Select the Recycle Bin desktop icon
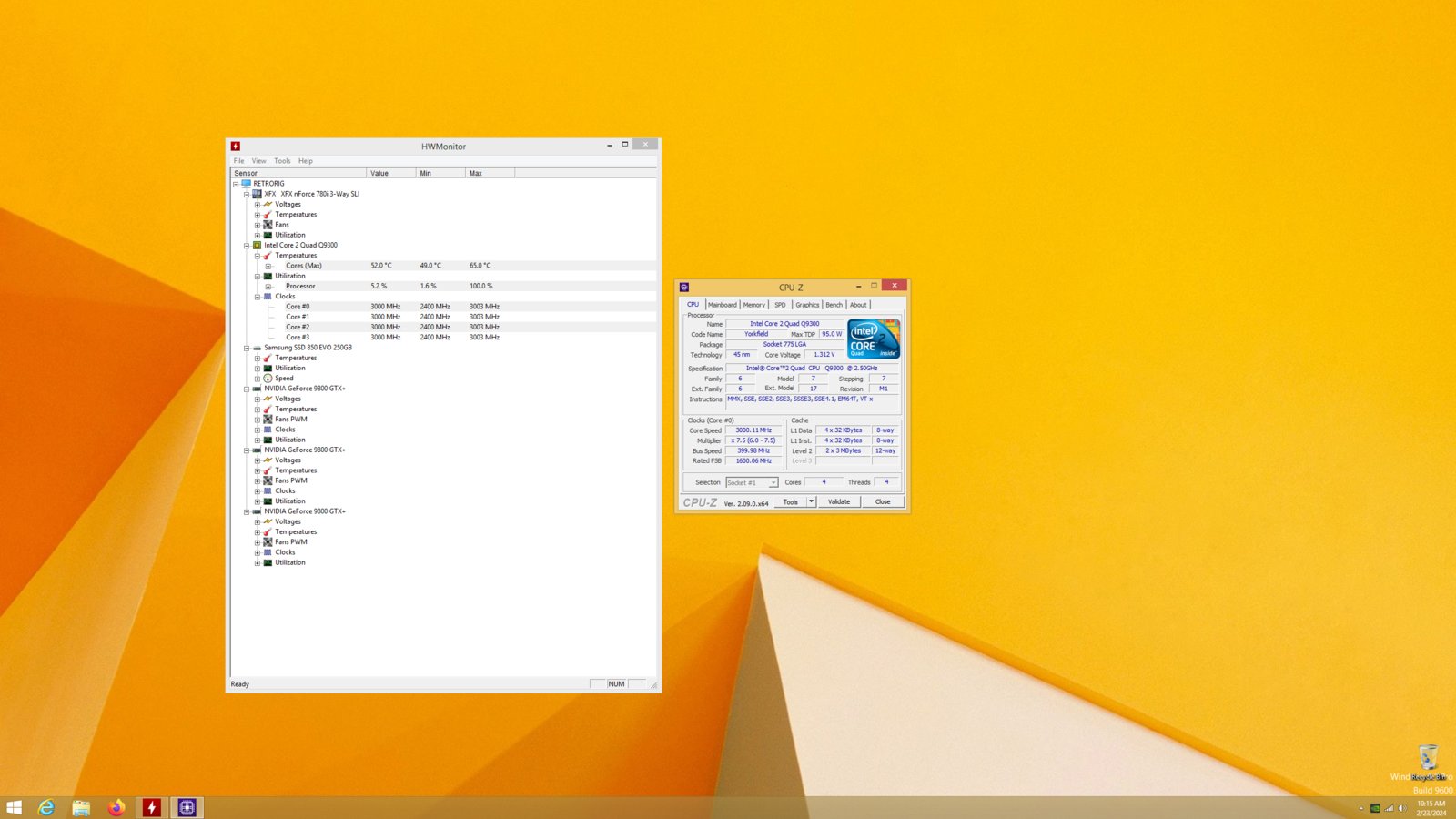The image size is (1456, 819). (1429, 763)
